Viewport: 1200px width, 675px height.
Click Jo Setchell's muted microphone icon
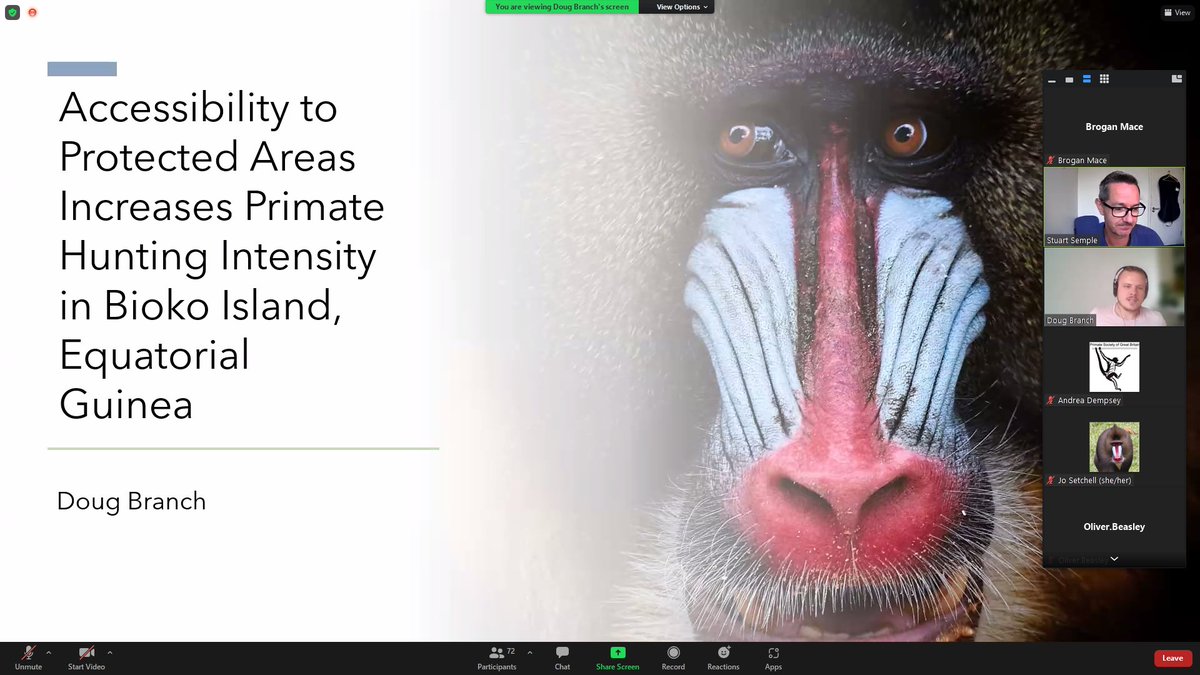tap(1050, 480)
